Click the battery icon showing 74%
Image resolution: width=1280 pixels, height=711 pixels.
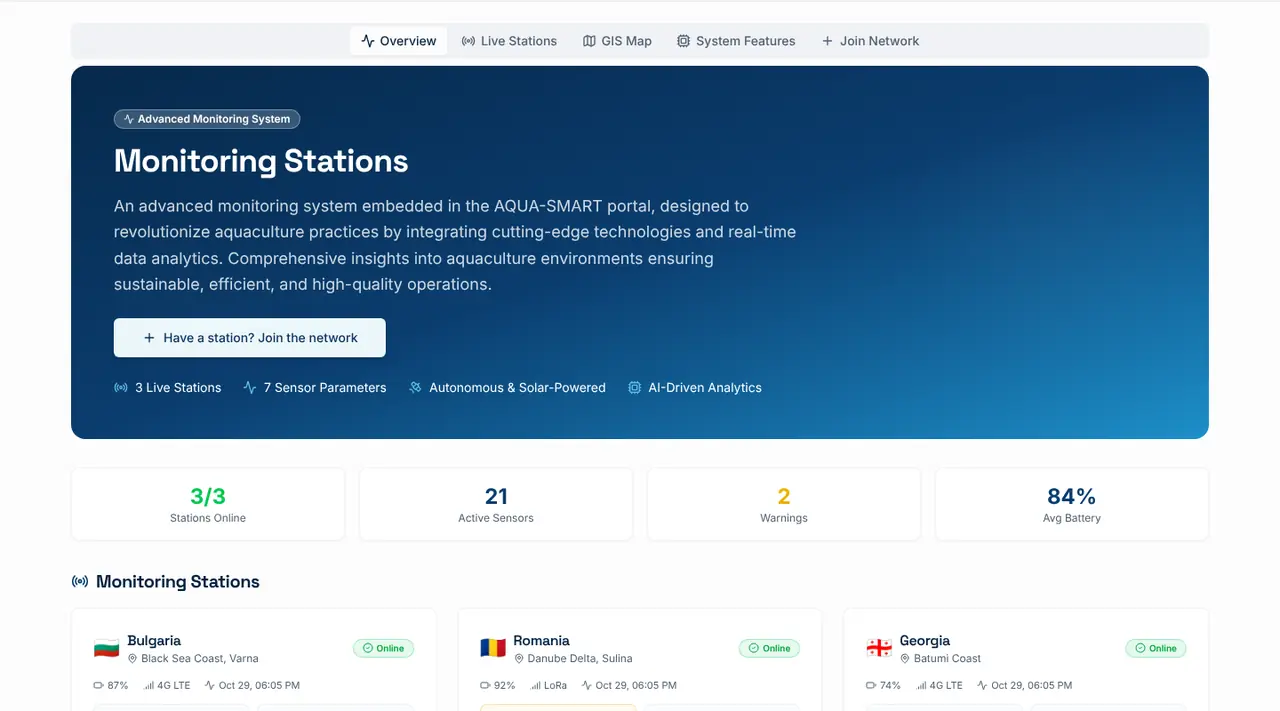coord(871,686)
